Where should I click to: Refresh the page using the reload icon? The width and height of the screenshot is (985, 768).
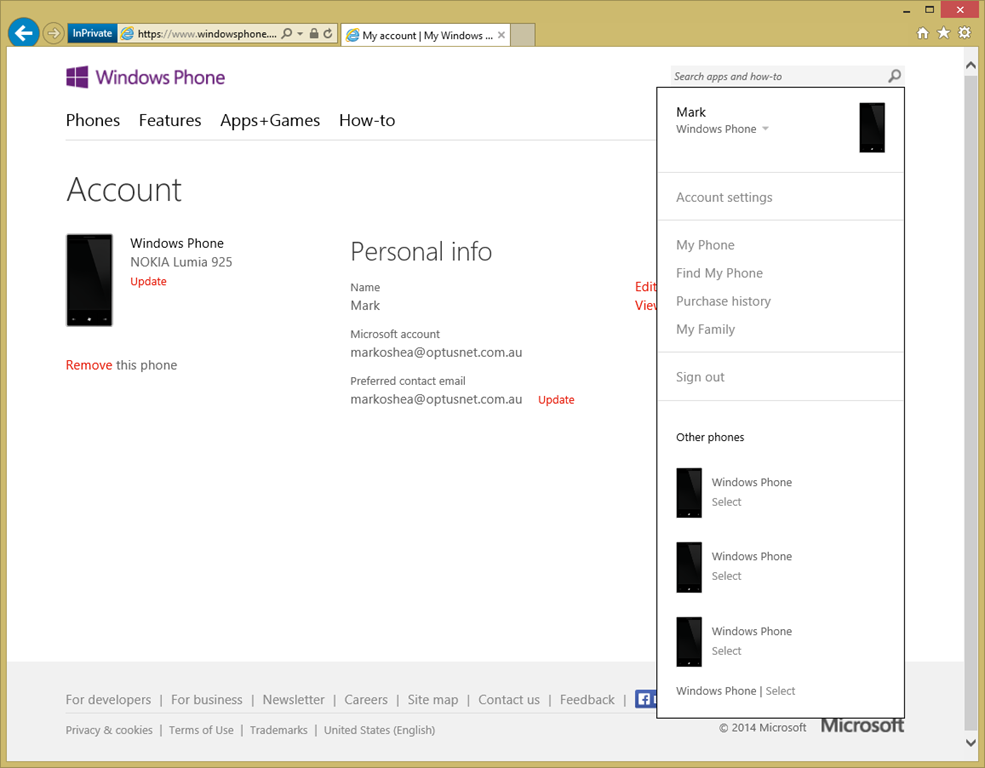[328, 34]
